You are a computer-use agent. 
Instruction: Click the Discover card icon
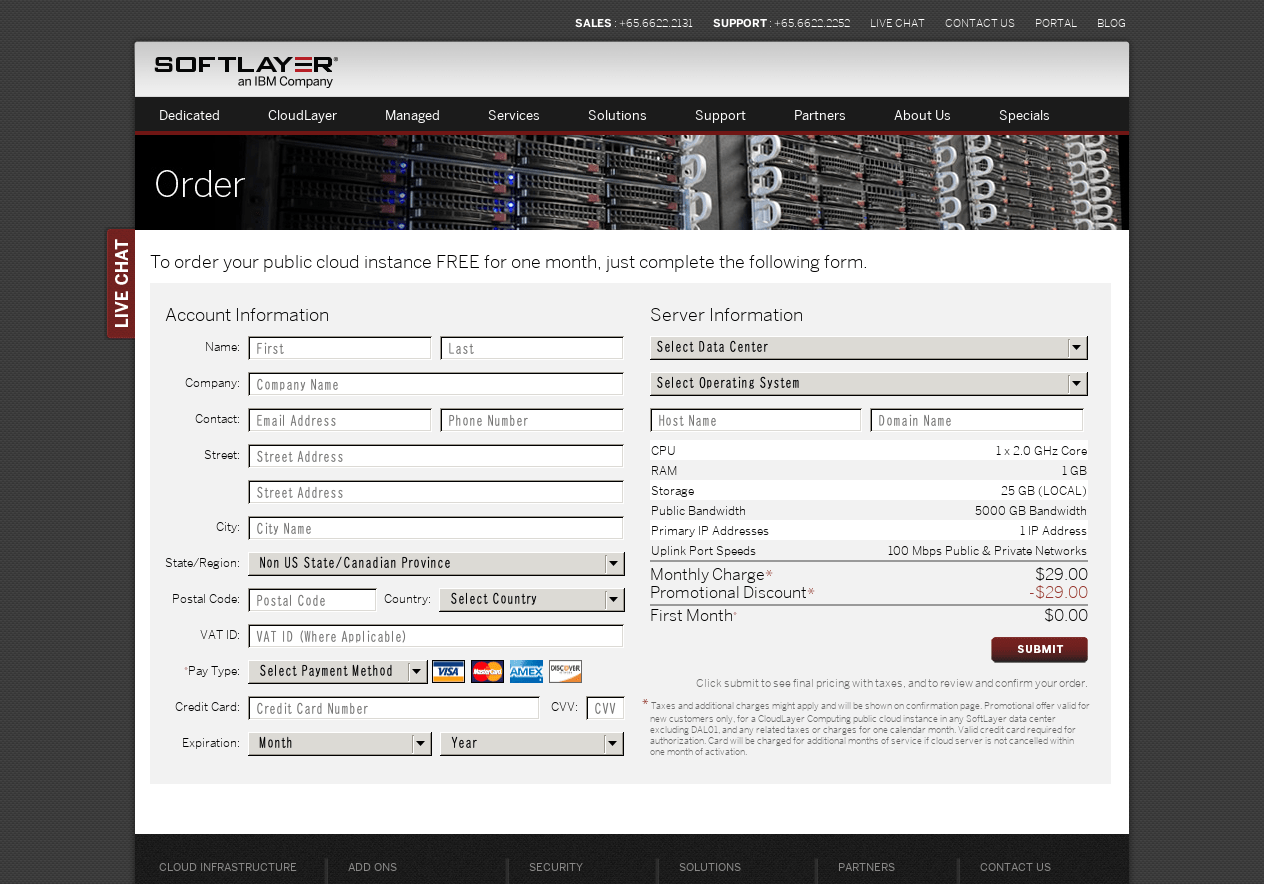click(x=565, y=671)
